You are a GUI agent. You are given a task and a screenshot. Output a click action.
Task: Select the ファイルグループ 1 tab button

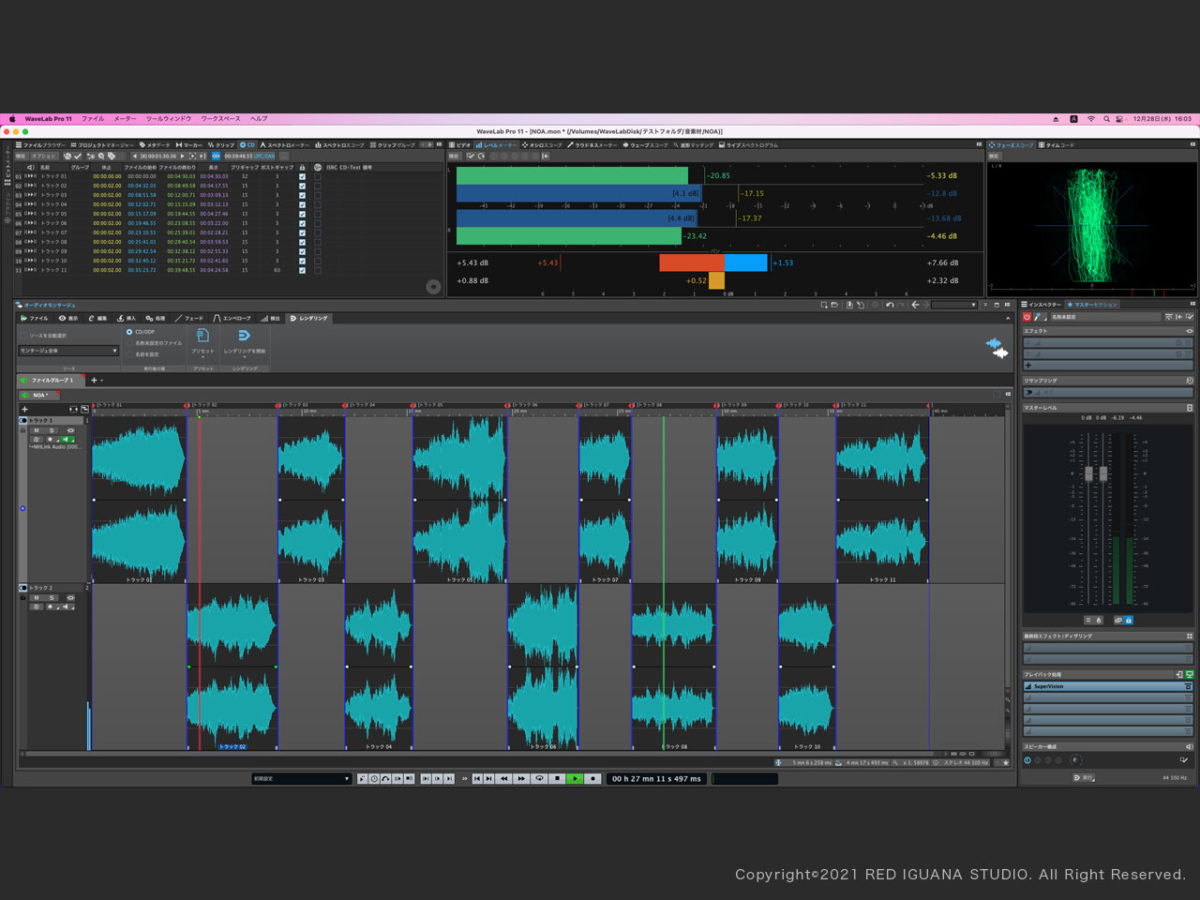52,380
